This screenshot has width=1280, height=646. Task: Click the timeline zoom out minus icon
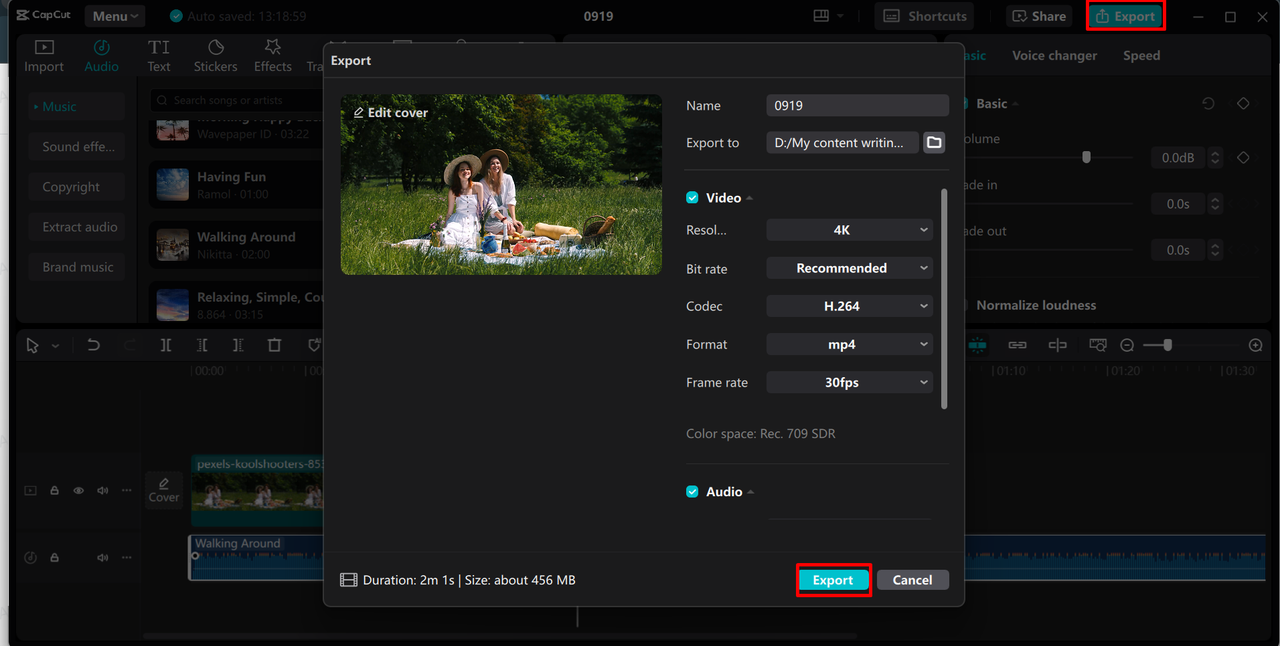pos(1127,345)
